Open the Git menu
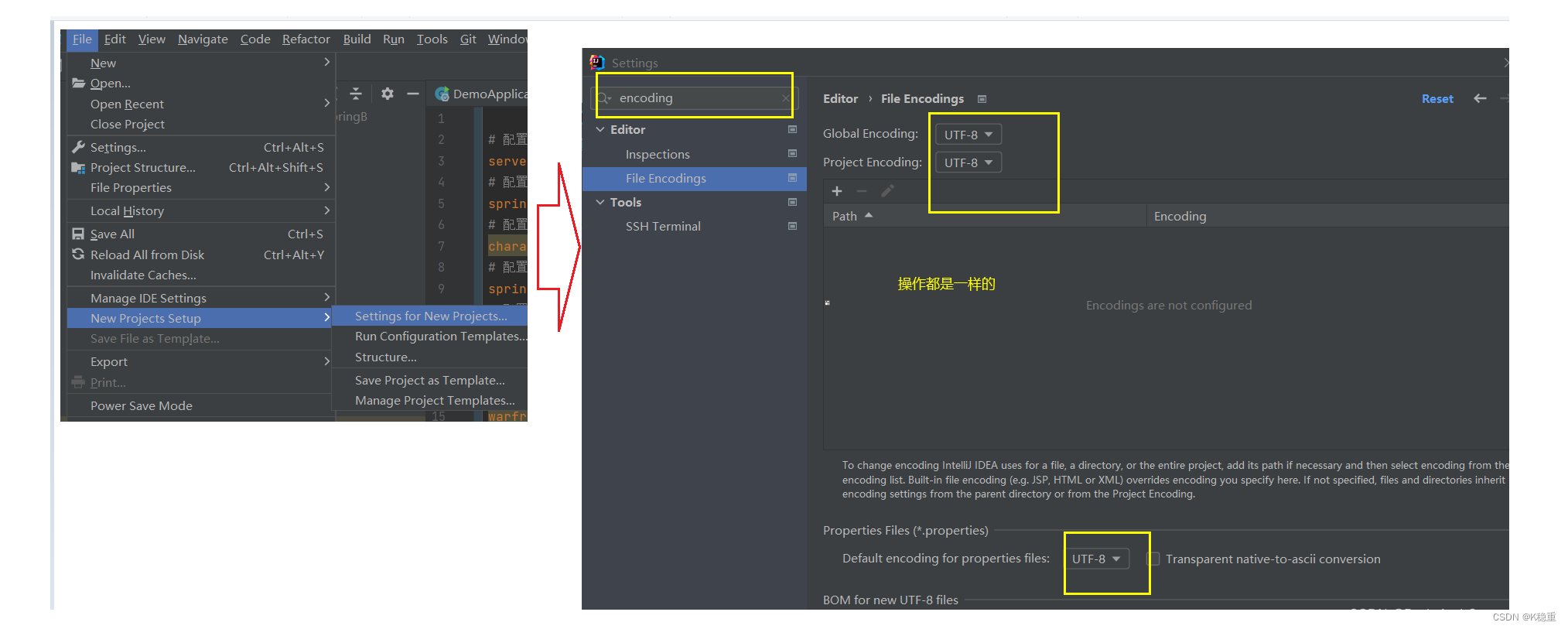 coord(468,39)
